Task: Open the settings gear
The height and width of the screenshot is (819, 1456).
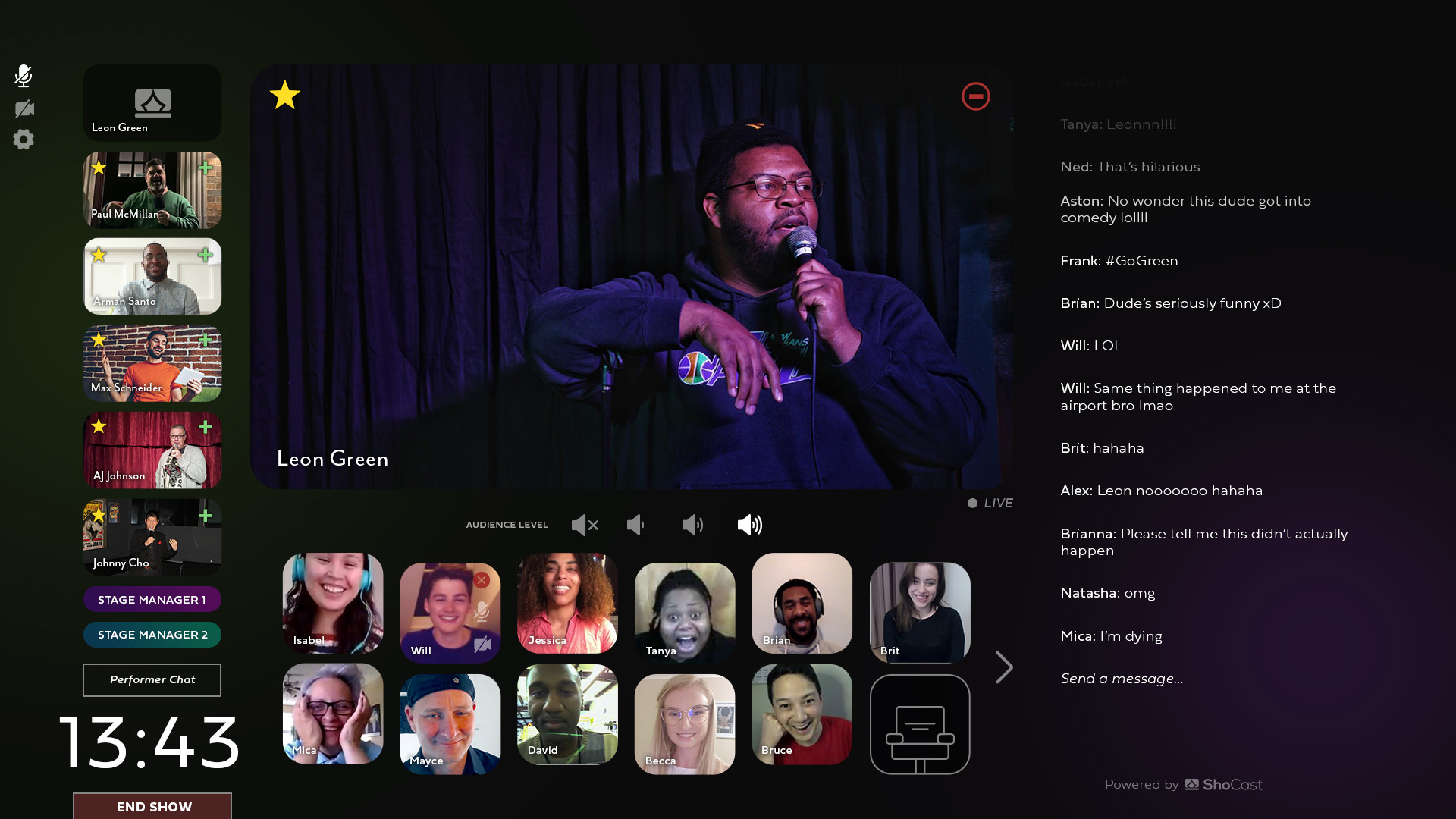Action: 24,140
